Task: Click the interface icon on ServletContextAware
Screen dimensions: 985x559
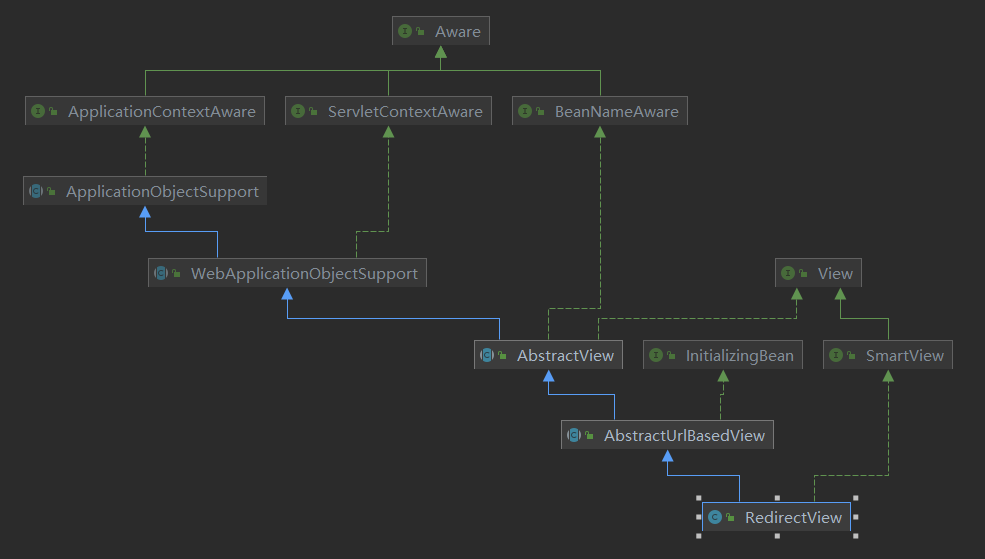Action: click(298, 111)
